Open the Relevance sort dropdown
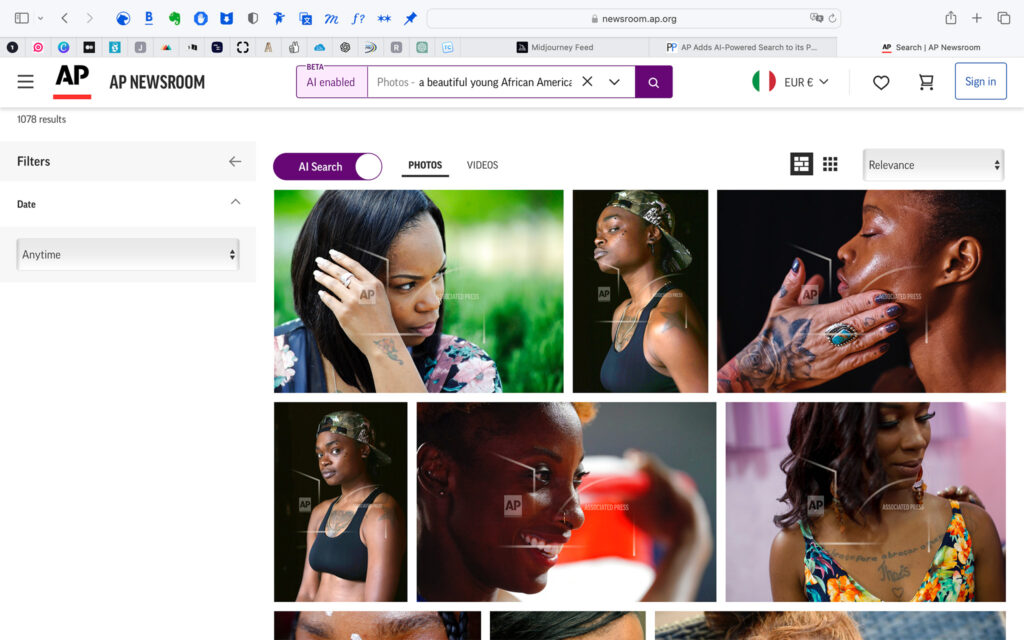The width and height of the screenshot is (1024, 640). 933,165
